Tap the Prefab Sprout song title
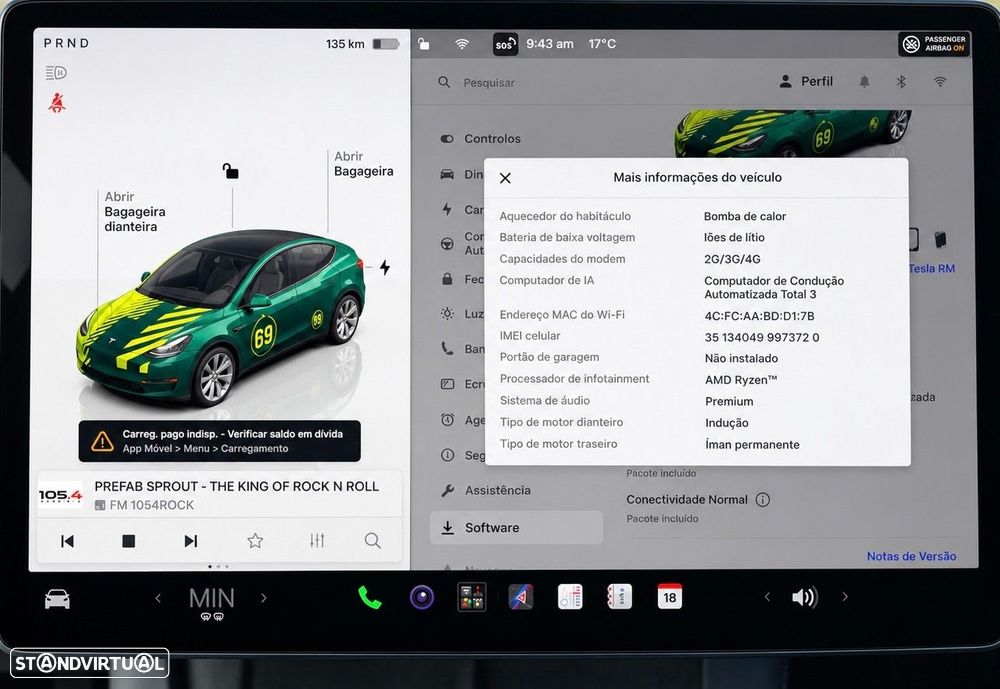This screenshot has width=1000, height=689. coord(237,486)
